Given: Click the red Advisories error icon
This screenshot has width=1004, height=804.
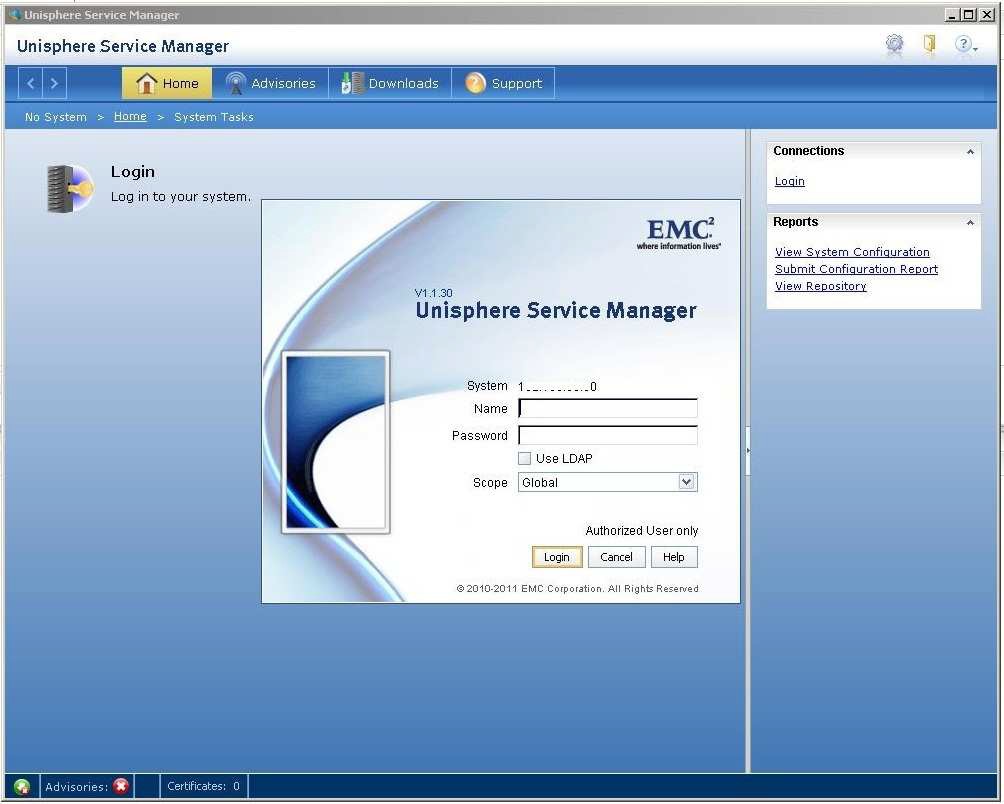Looking at the screenshot, I should tap(120, 785).
